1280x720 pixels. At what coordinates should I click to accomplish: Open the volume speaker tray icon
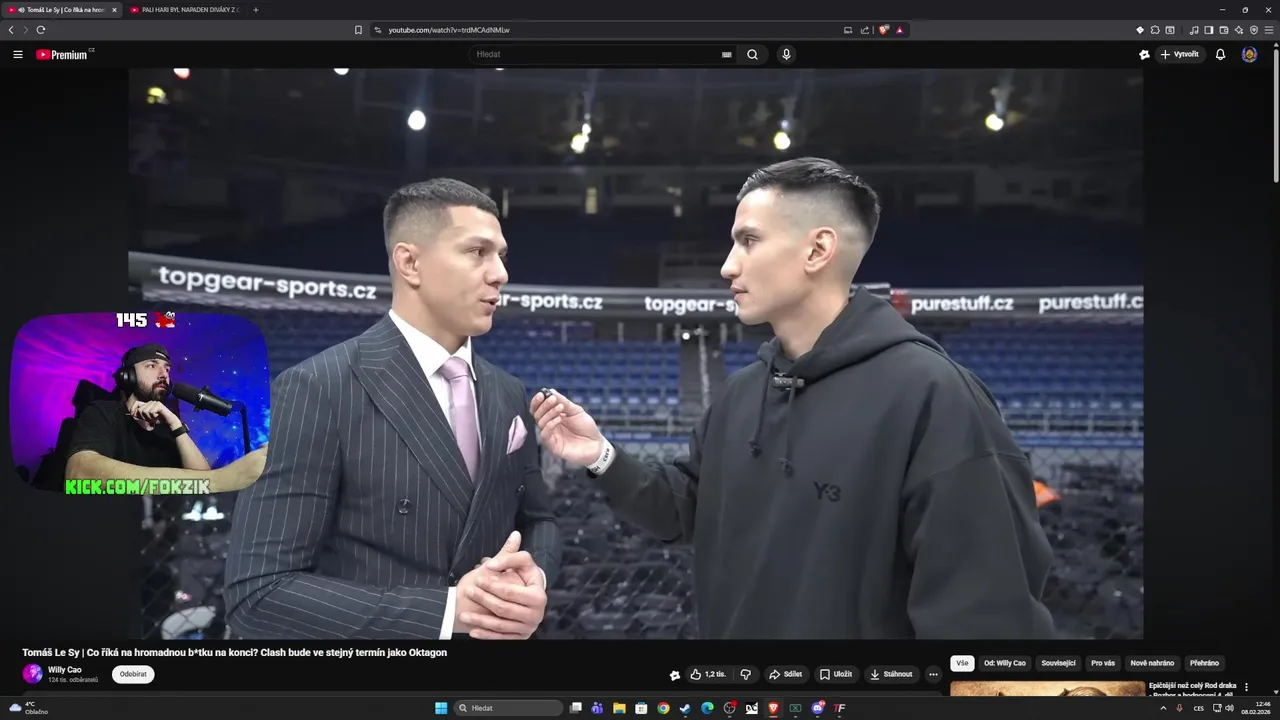click(x=1229, y=708)
